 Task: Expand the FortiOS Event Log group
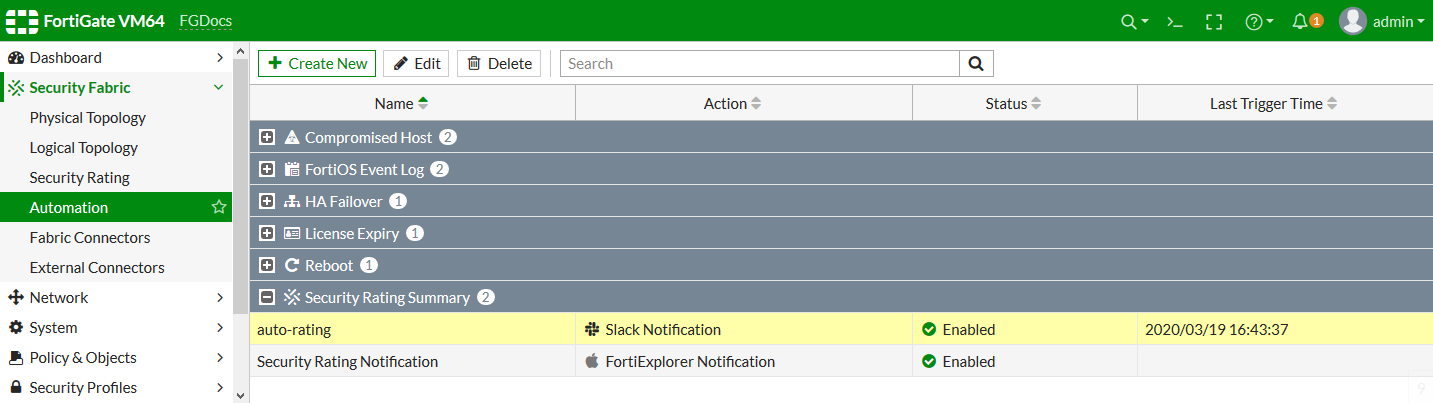click(267, 169)
